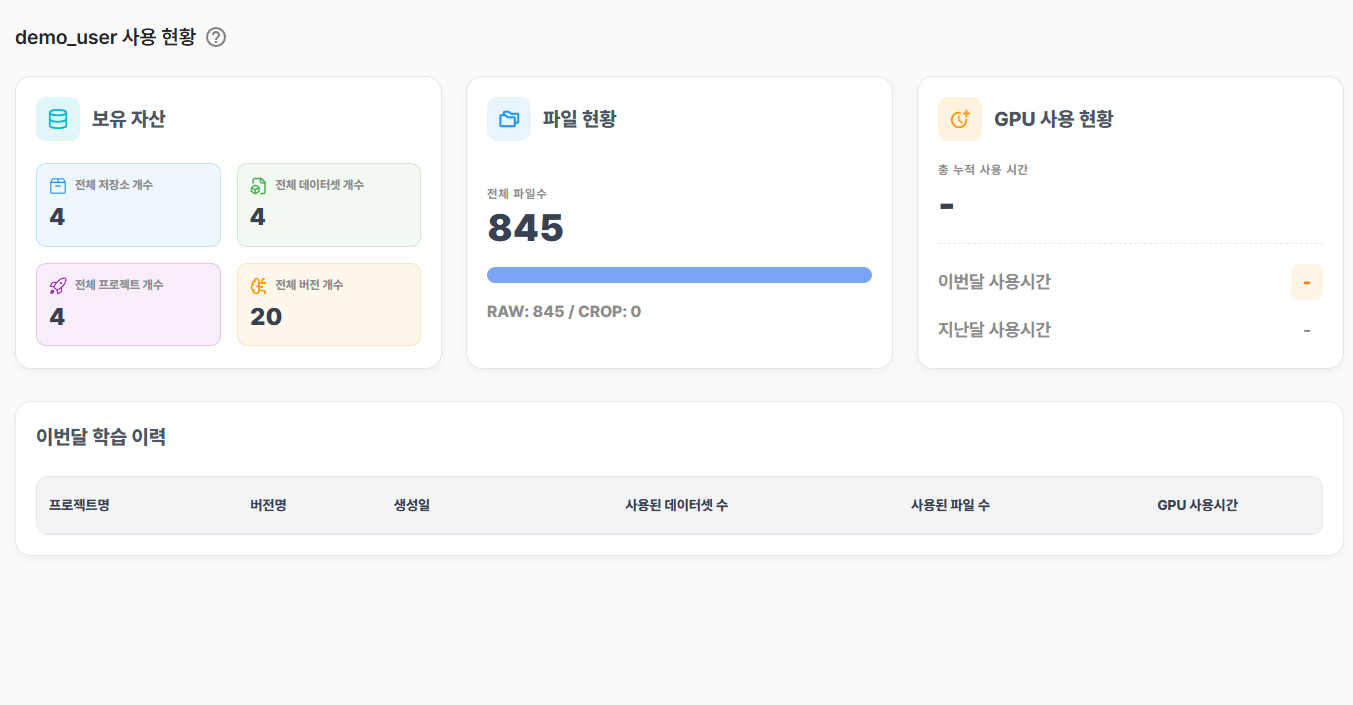The image size is (1353, 705).
Task: Sort by 생성일 column header
Action: [x=412, y=505]
